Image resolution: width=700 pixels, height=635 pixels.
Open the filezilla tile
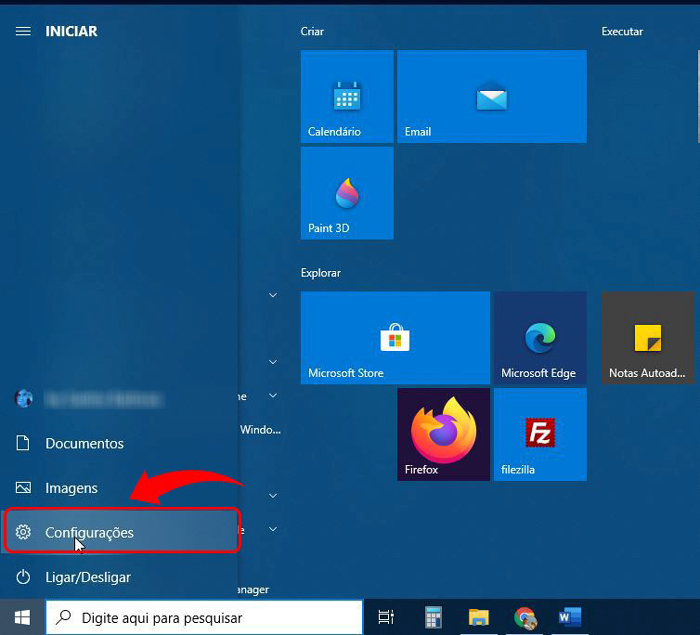pyautogui.click(x=540, y=434)
